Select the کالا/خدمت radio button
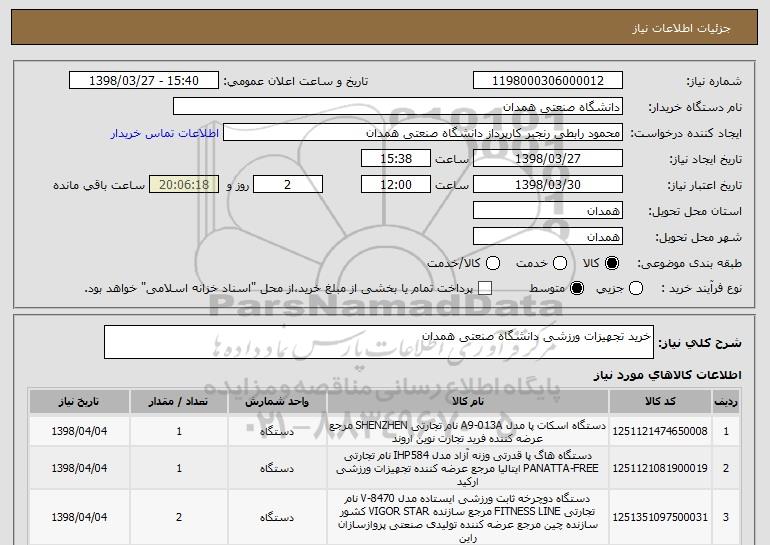 coord(493,263)
